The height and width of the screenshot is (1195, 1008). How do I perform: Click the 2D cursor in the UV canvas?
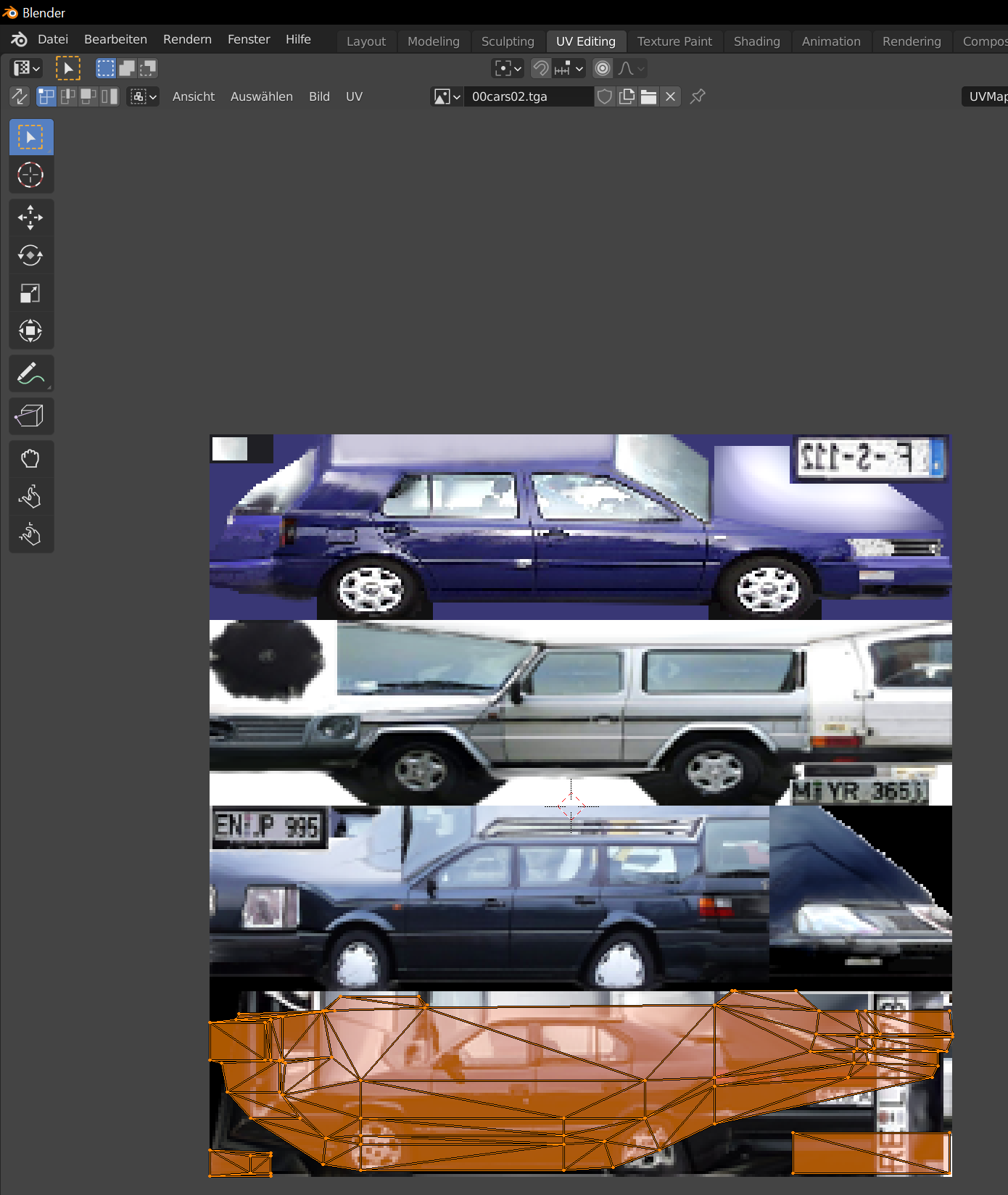[x=571, y=806]
